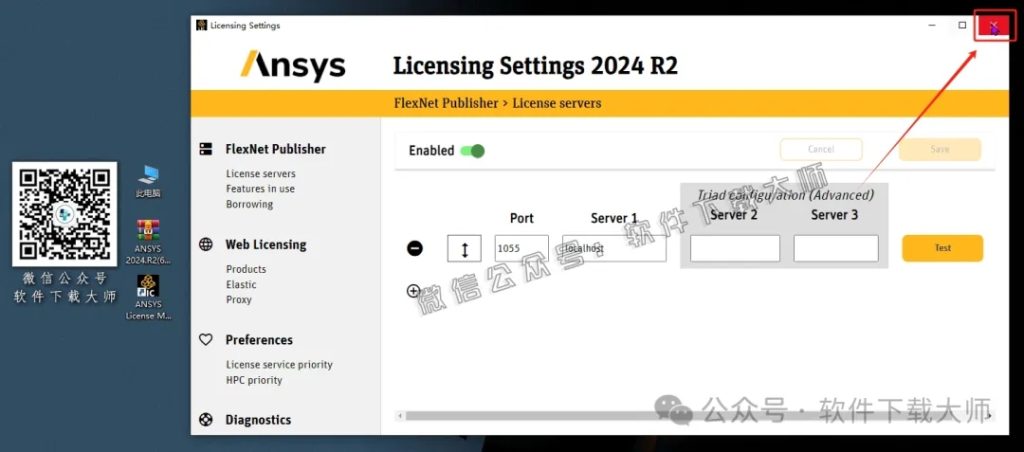1024x452 pixels.
Task: Toggle the Enabled switch off
Action: pyautogui.click(x=472, y=151)
